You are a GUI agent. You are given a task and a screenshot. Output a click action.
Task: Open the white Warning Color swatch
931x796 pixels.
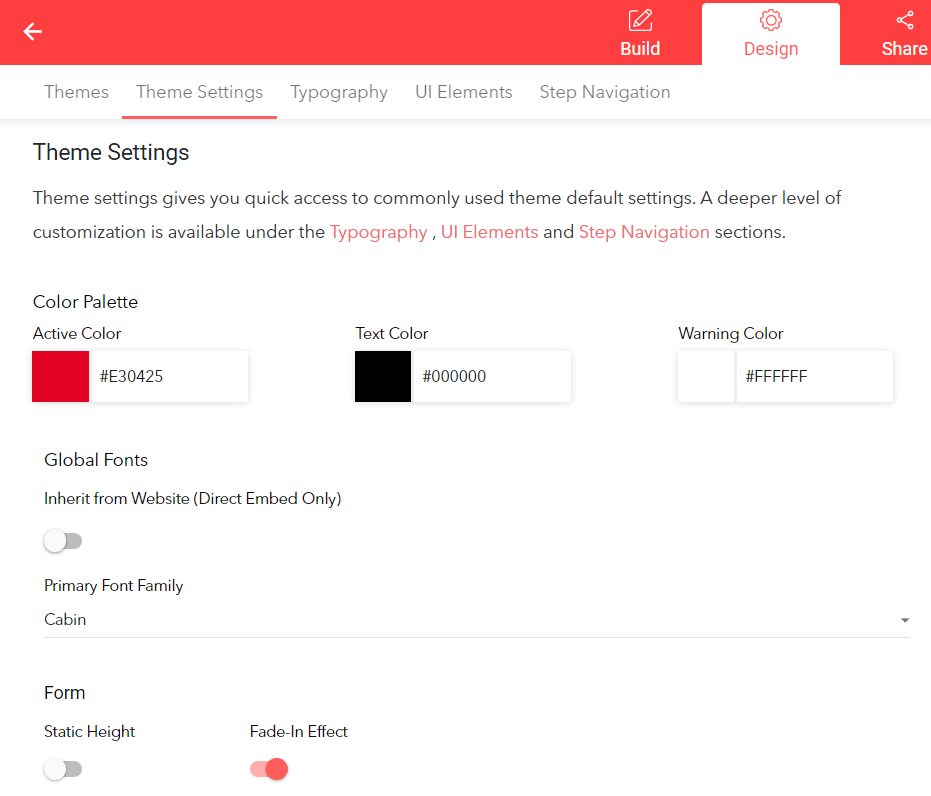(706, 376)
